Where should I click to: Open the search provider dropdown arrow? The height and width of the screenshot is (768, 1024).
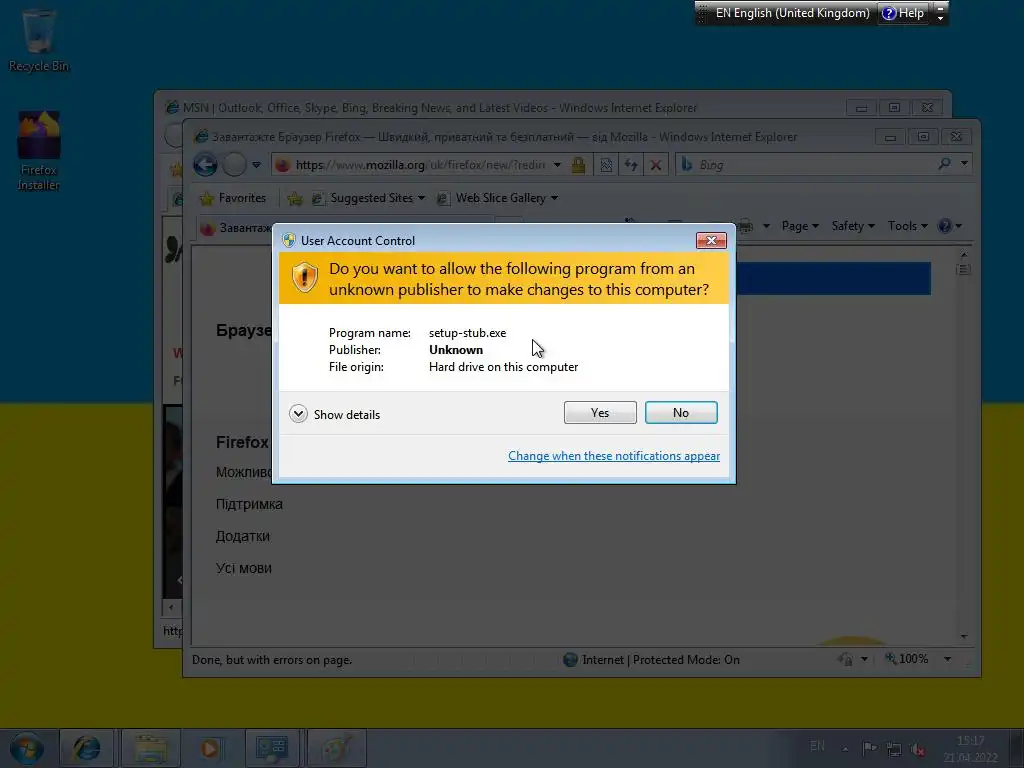click(x=964, y=163)
